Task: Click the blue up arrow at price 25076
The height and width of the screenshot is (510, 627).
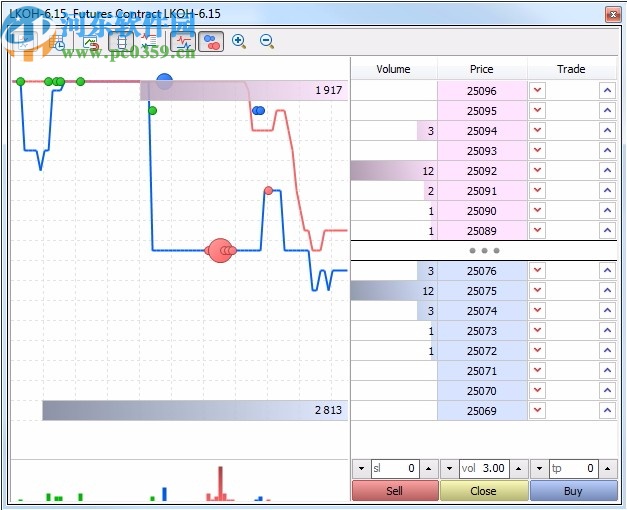Action: point(607,271)
